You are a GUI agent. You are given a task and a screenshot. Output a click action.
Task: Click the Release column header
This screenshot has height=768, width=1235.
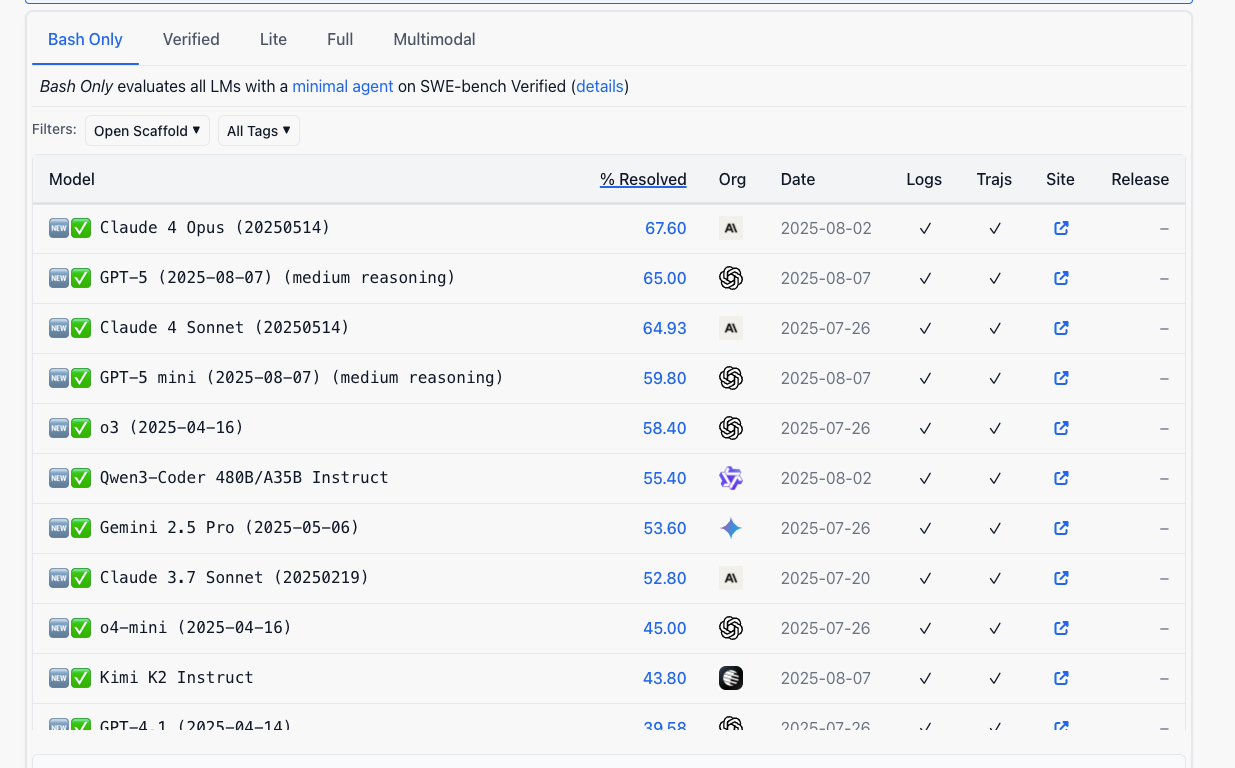tap(1140, 180)
